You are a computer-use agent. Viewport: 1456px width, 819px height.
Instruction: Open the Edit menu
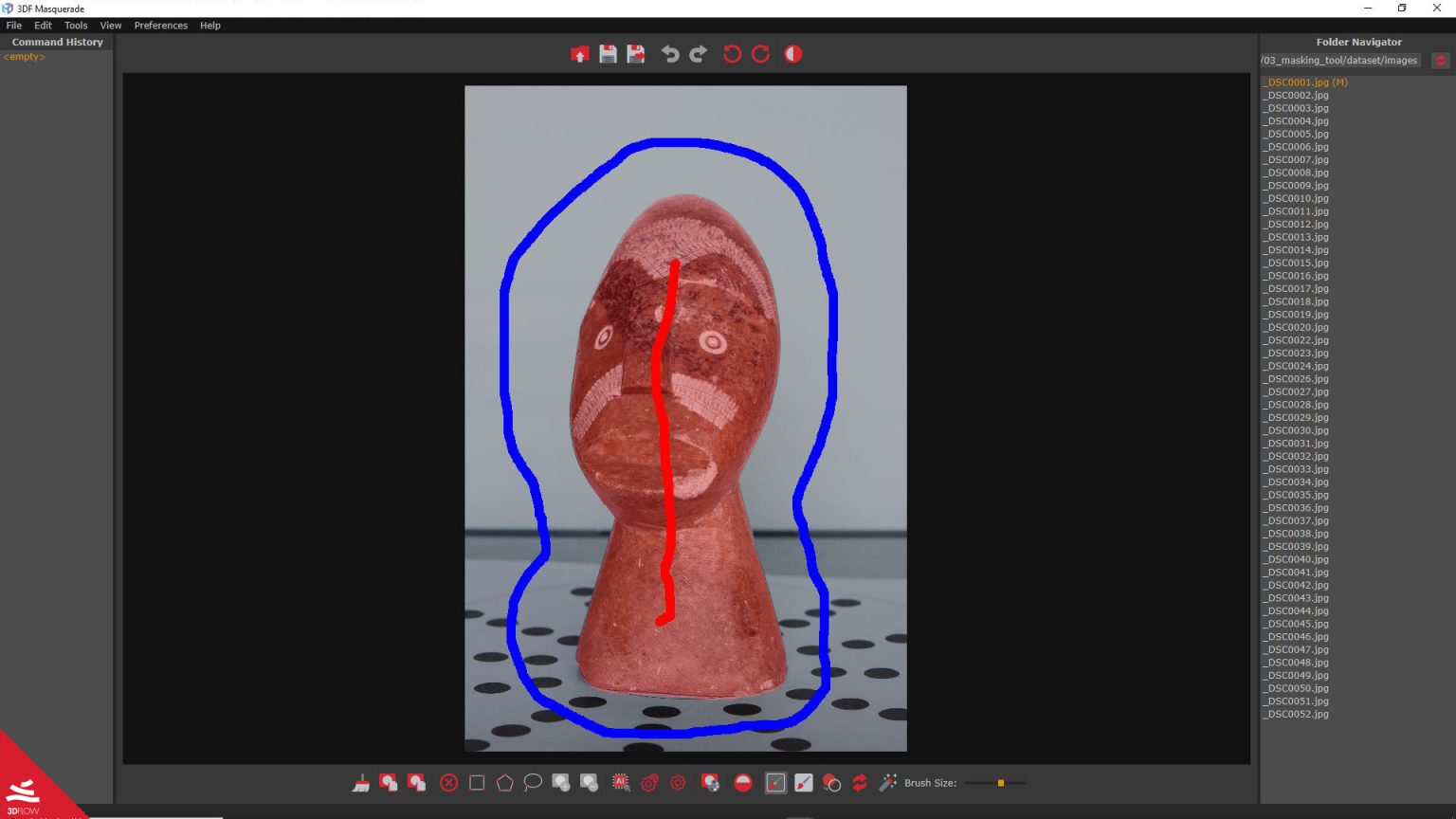[43, 26]
